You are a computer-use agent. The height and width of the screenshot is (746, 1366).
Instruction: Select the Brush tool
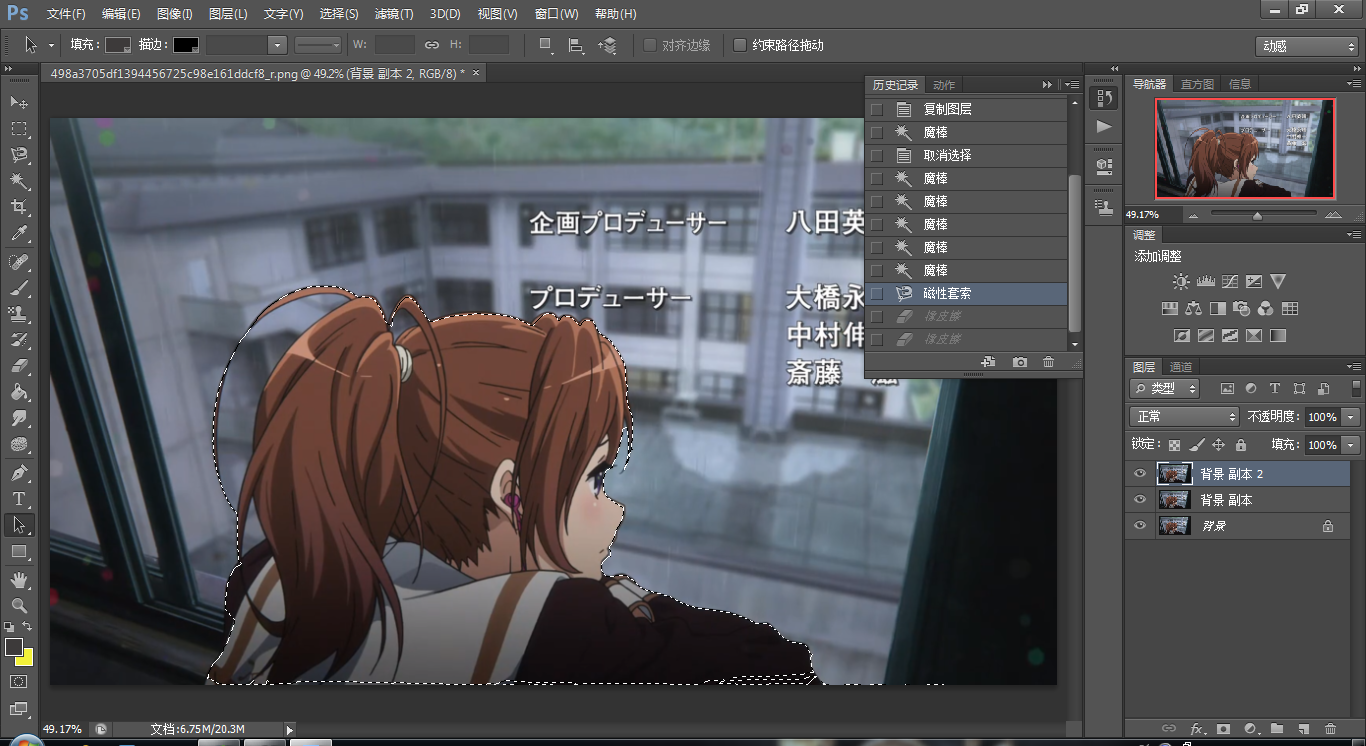click(x=19, y=287)
